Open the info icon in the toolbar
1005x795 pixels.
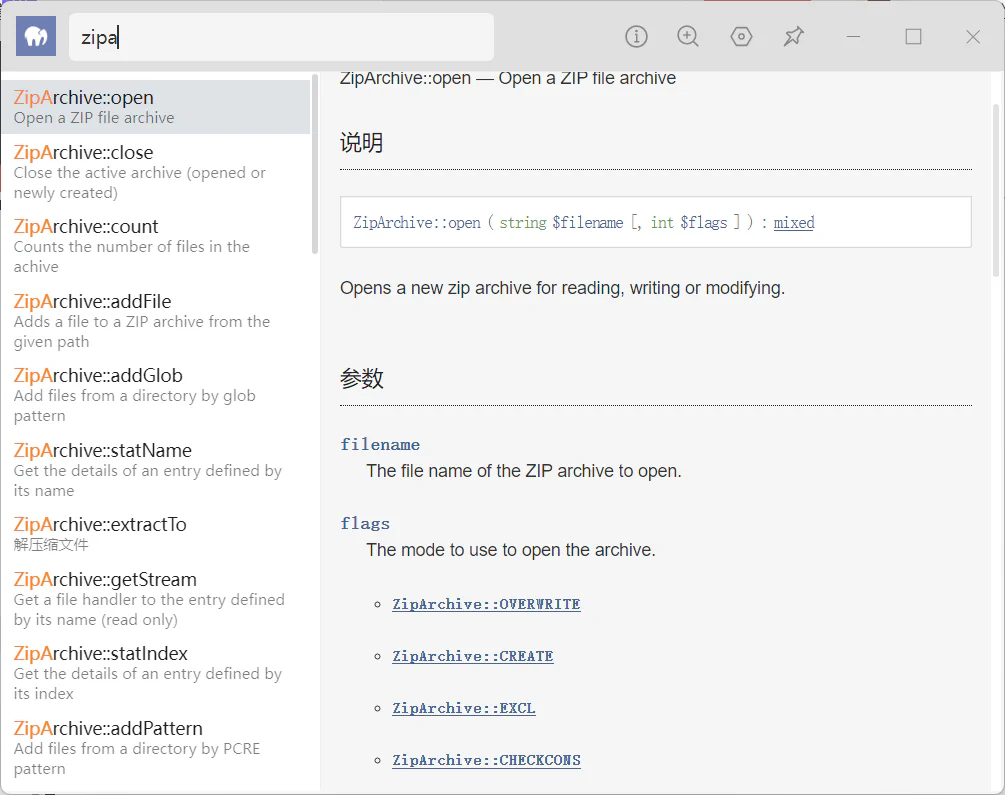point(636,37)
